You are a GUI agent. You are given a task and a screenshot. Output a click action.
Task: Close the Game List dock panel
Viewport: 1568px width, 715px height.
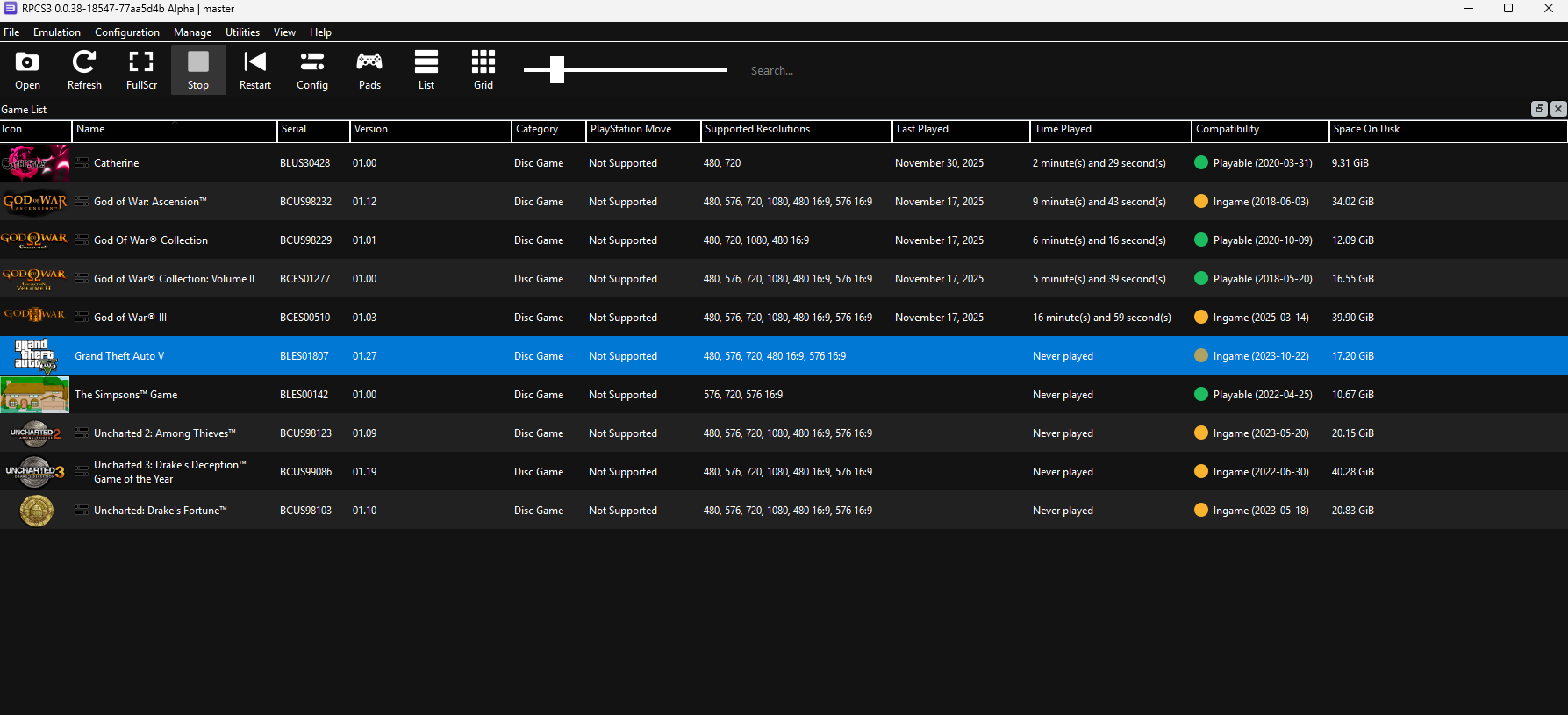[1558, 109]
